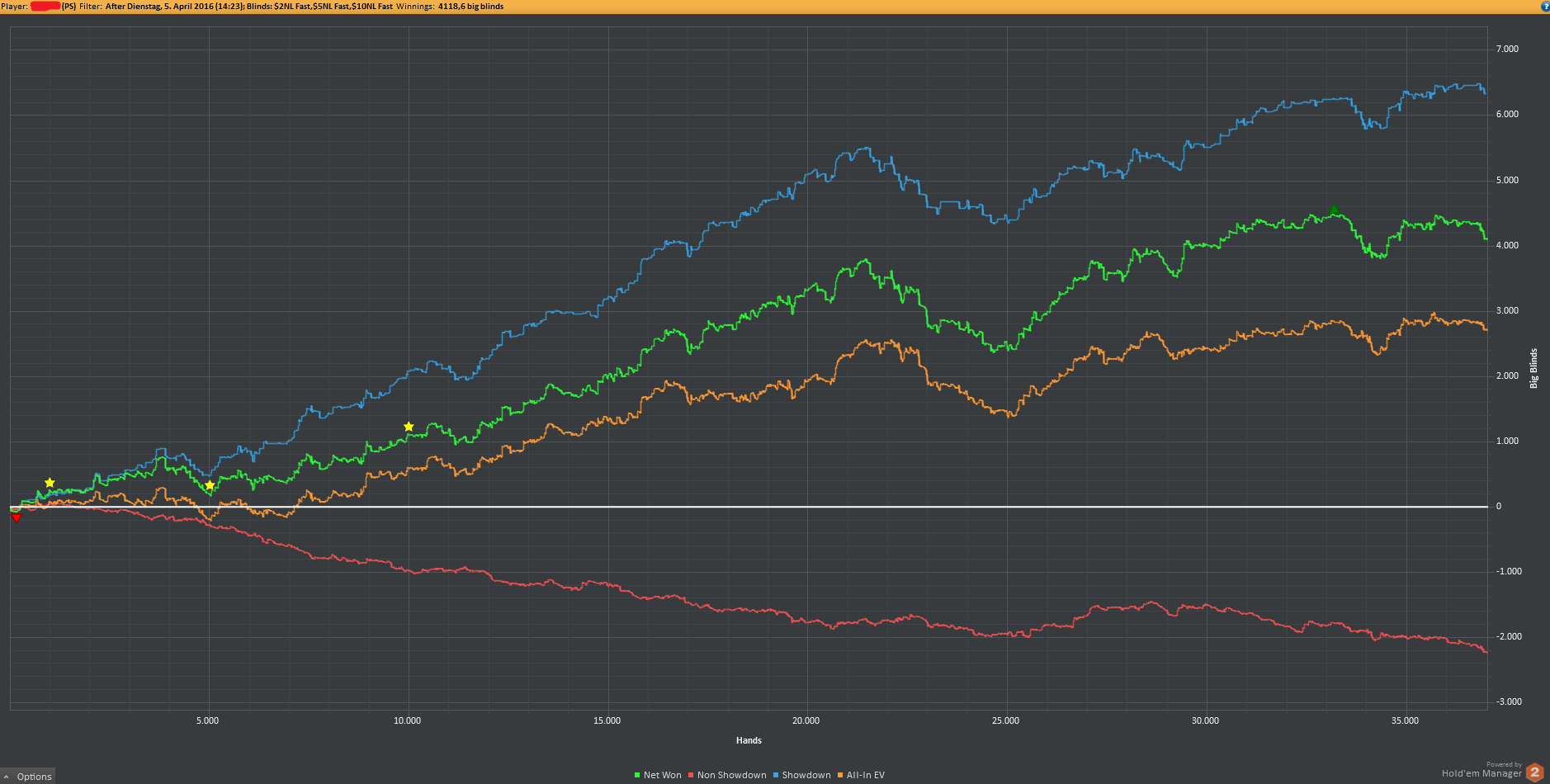Toggle the All-In EV legend entry
Viewport: 1550px width, 784px height.
[x=861, y=775]
